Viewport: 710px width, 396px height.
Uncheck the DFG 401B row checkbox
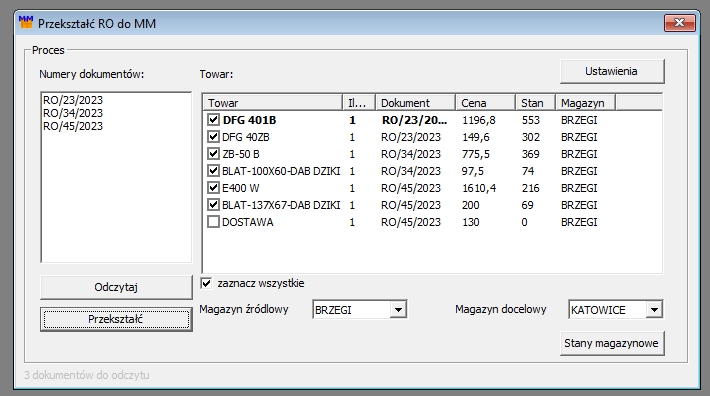213,119
